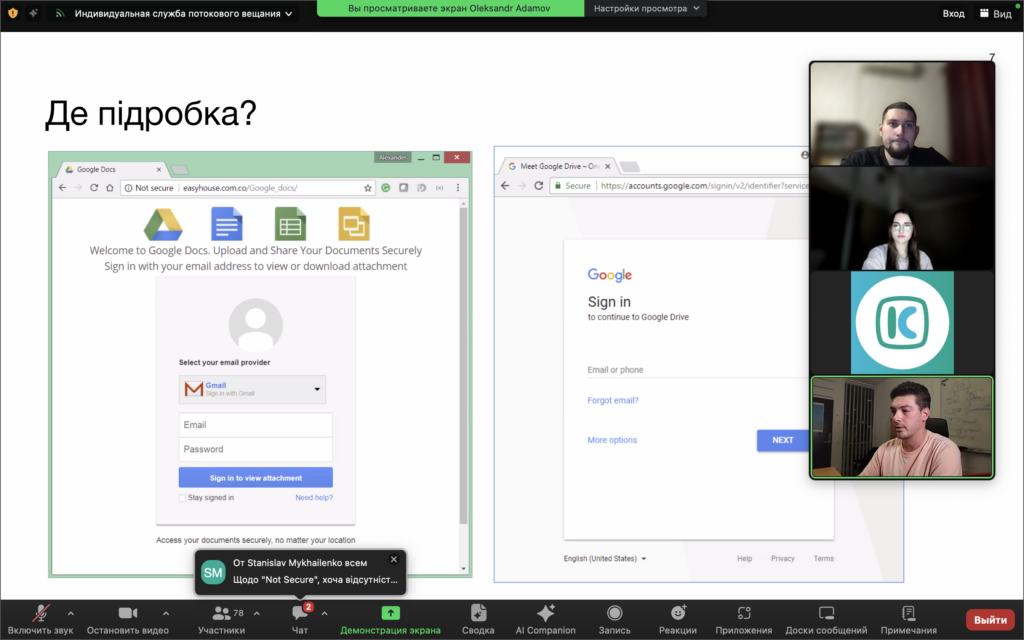Open Chrome three-dot menu in Google Docs window
Screen dimensions: 1024x640
point(458,187)
